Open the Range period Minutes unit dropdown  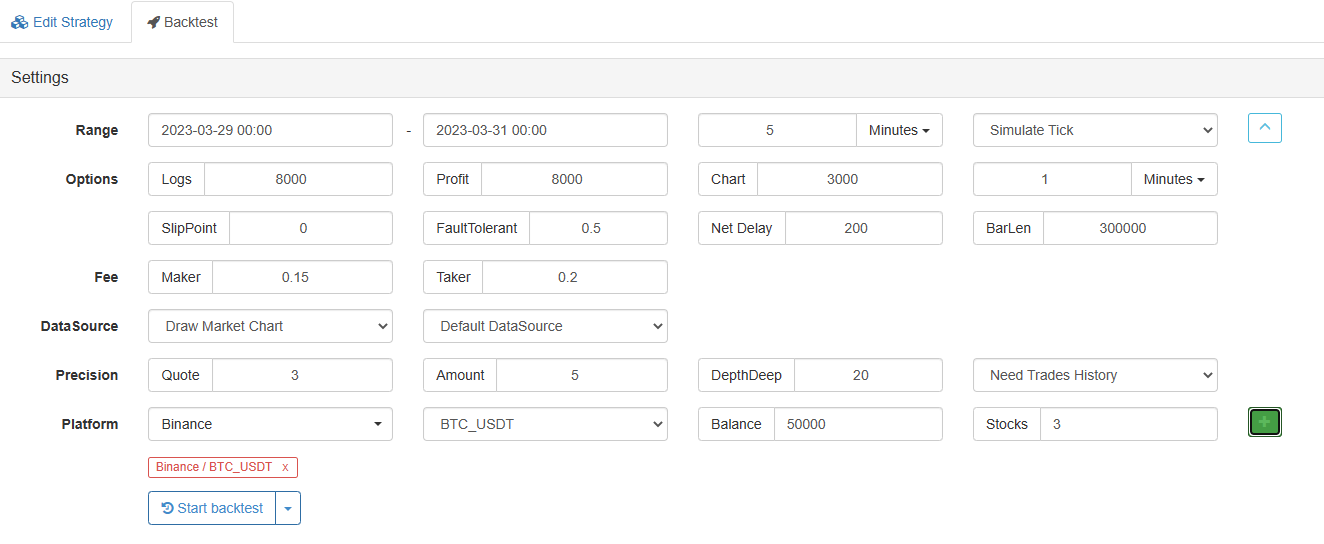pyautogui.click(x=899, y=130)
